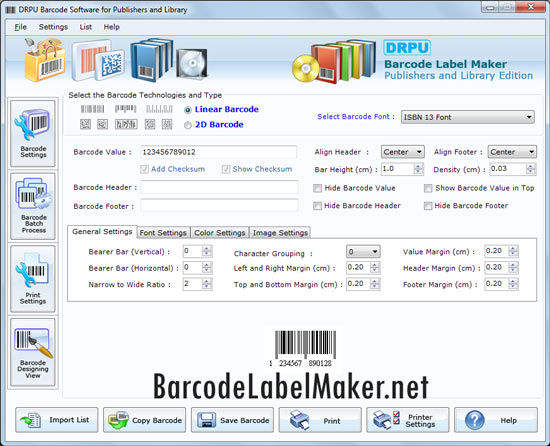Click the third linear barcode sample icon
550x446 pixels.
coord(159,109)
